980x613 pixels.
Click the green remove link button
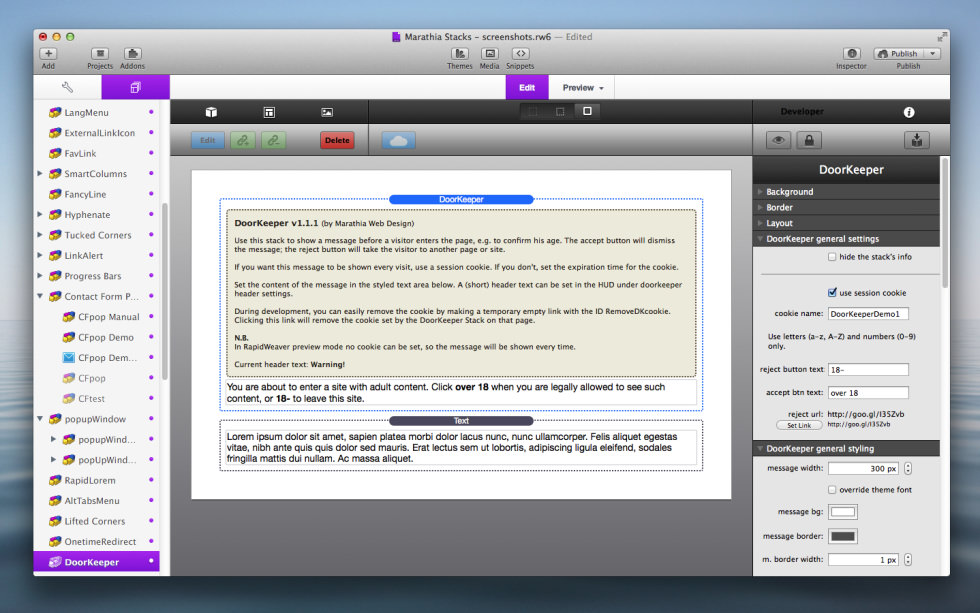click(x=274, y=141)
